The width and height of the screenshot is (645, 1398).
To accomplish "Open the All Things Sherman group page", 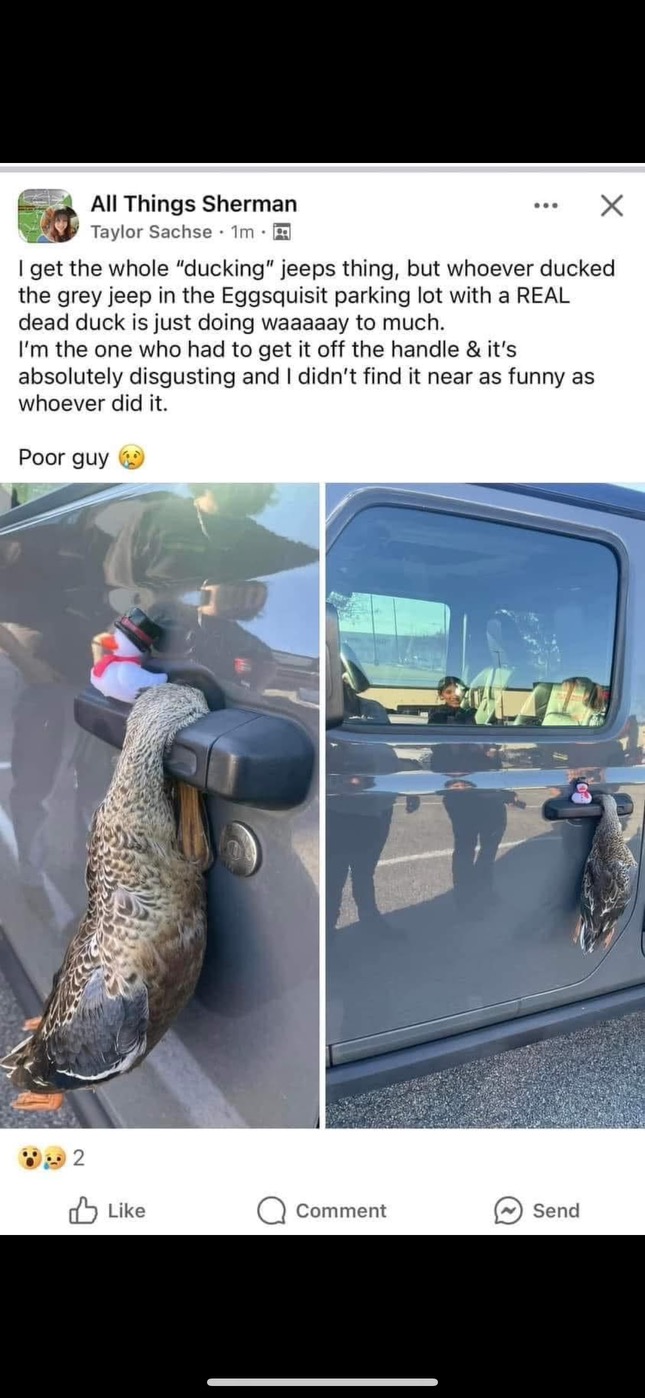I will click(x=193, y=204).
